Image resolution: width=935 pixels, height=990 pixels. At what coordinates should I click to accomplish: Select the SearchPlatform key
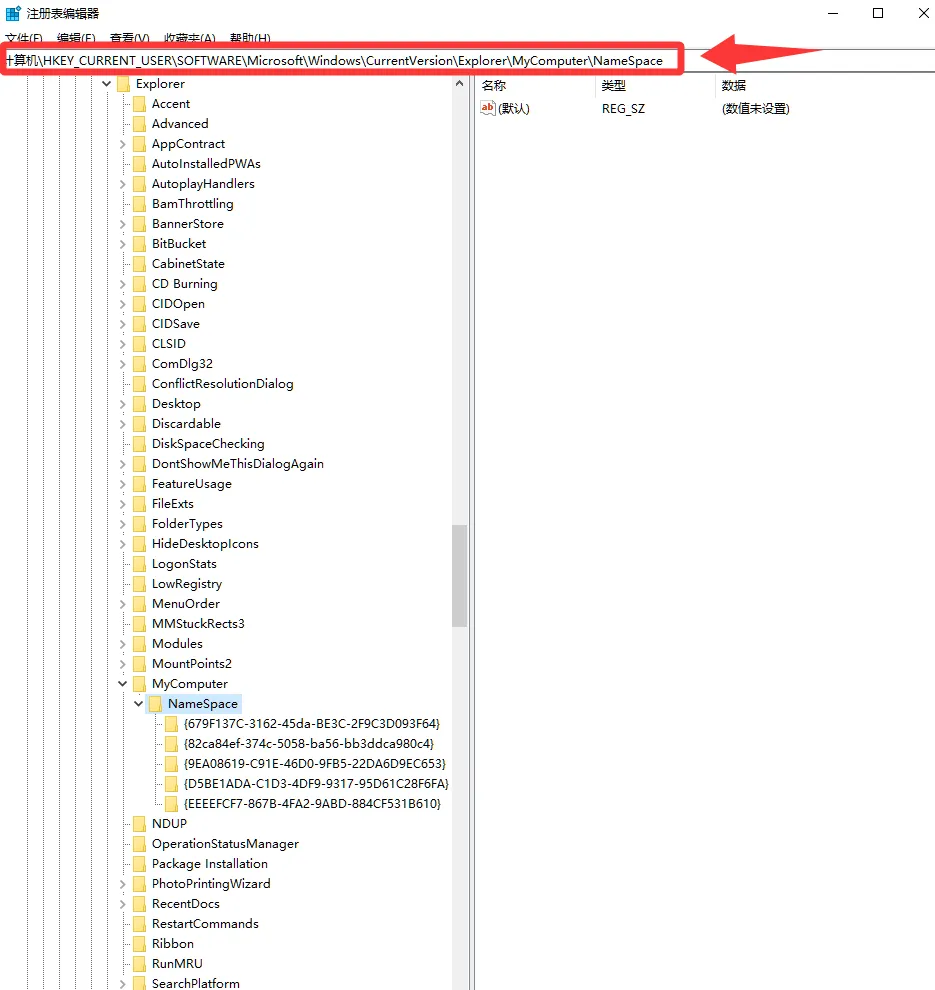pos(196,983)
